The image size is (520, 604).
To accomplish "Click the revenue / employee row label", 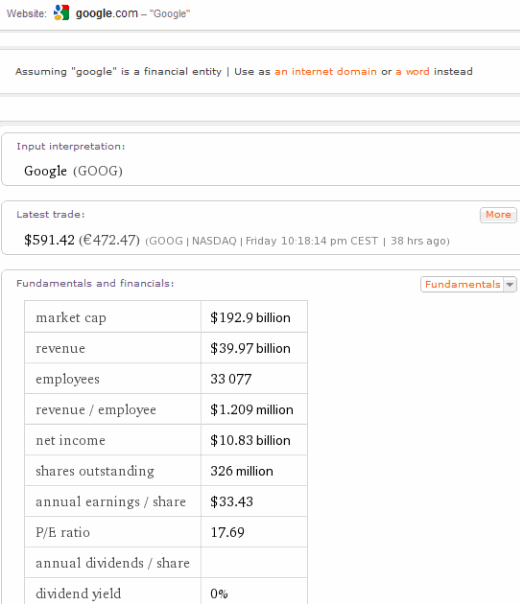I will pyautogui.click(x=96, y=410).
